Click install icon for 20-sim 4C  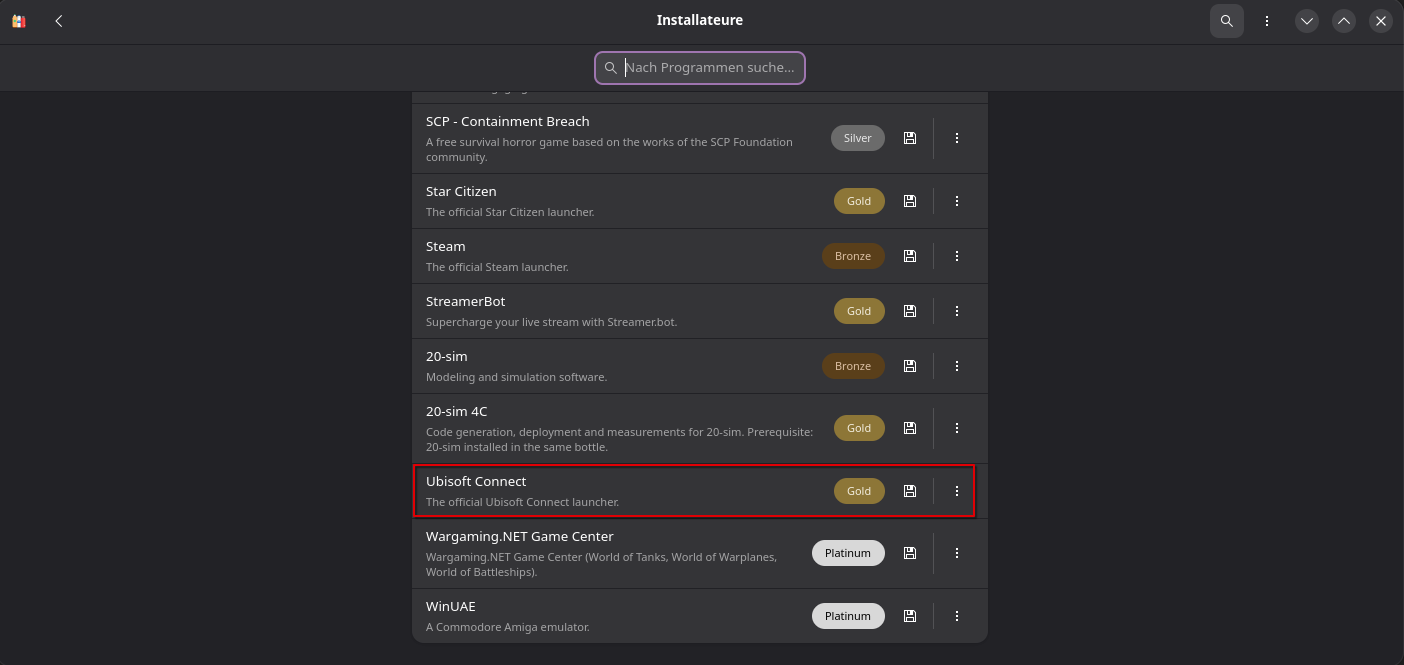click(x=910, y=428)
